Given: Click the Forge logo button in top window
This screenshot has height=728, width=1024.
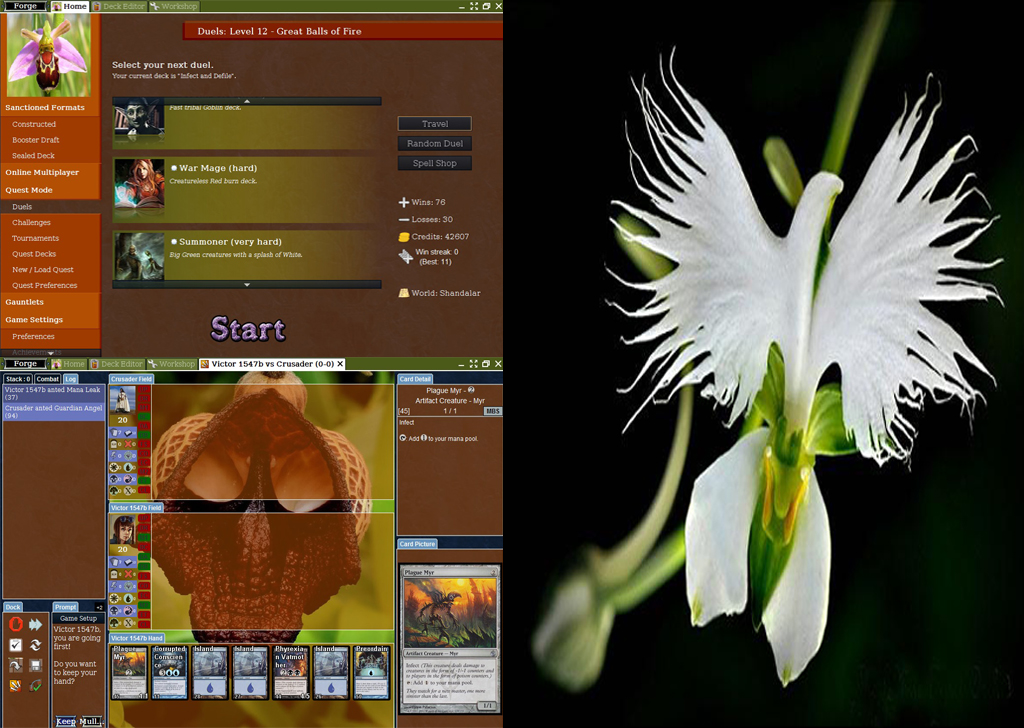Looking at the screenshot, I should tap(25, 6).
